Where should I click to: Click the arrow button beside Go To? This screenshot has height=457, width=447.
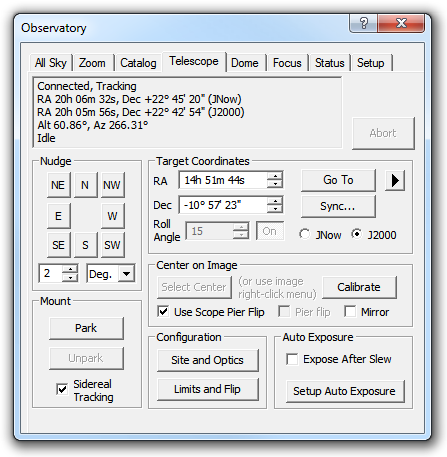click(x=395, y=180)
